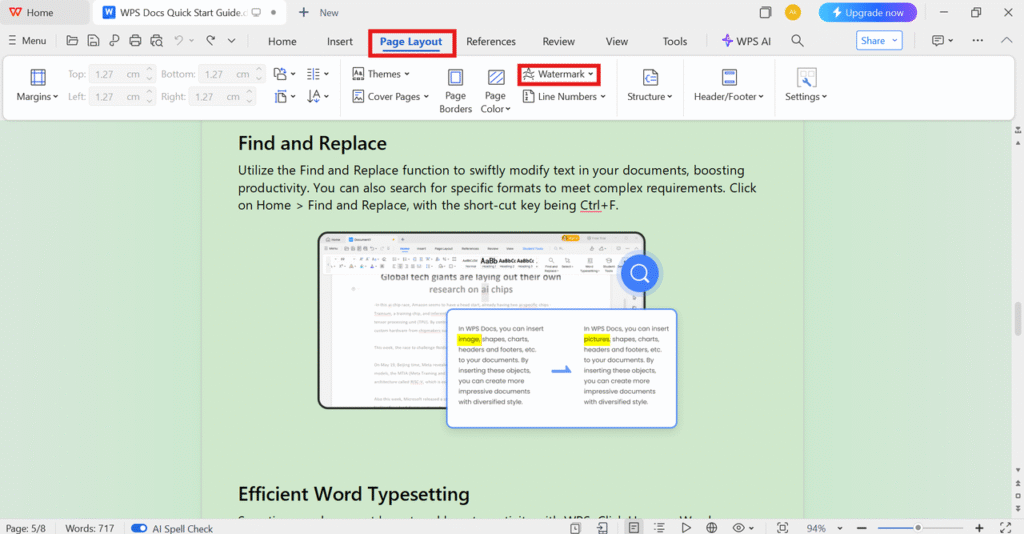Click Upgrade now button
Image resolution: width=1024 pixels, height=534 pixels.
click(x=868, y=12)
